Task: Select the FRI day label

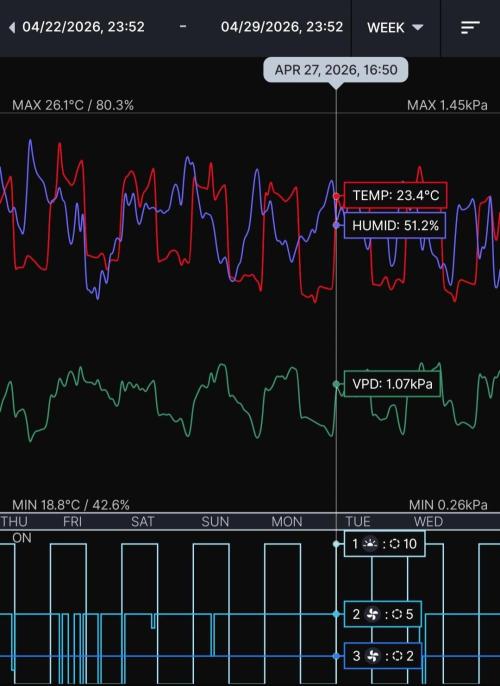Action: pyautogui.click(x=73, y=522)
